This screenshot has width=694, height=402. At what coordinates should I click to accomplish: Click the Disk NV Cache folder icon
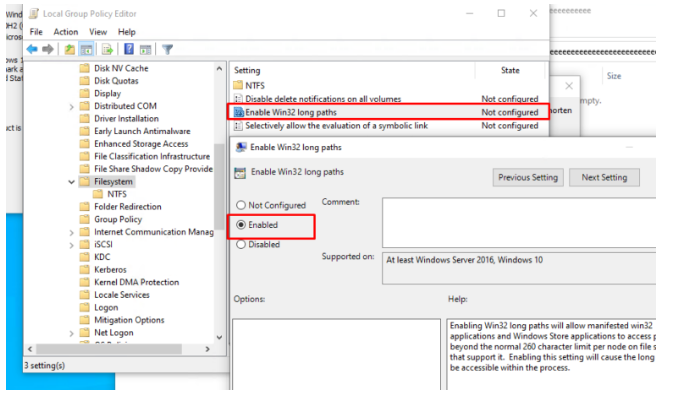[x=85, y=68]
